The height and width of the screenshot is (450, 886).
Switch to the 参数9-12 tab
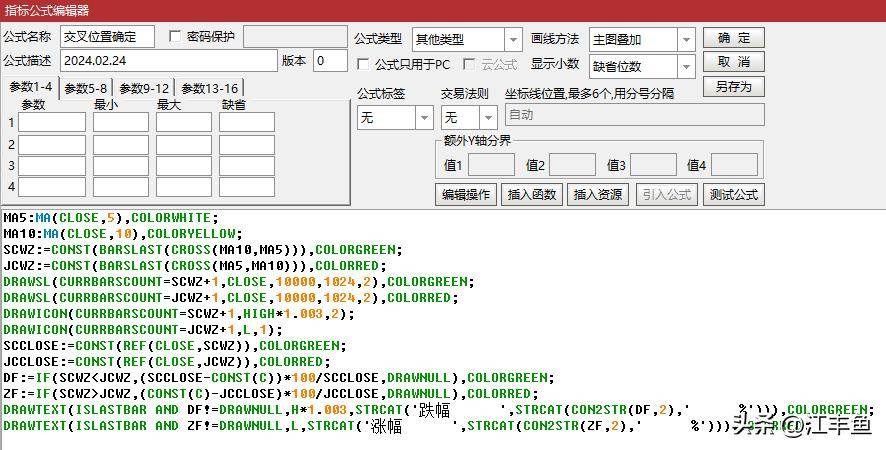pos(144,89)
